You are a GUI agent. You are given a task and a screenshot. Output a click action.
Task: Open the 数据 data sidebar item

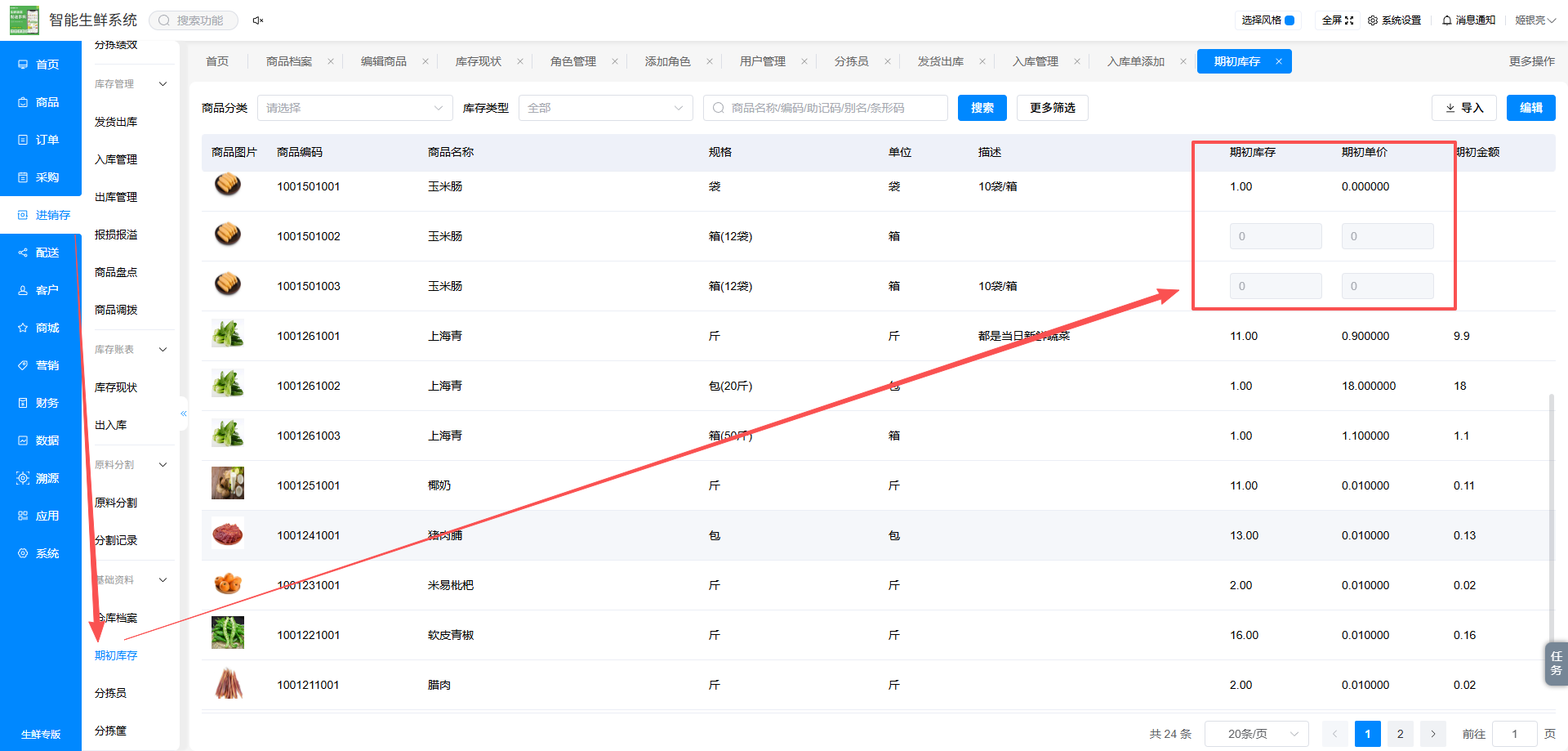[39, 440]
